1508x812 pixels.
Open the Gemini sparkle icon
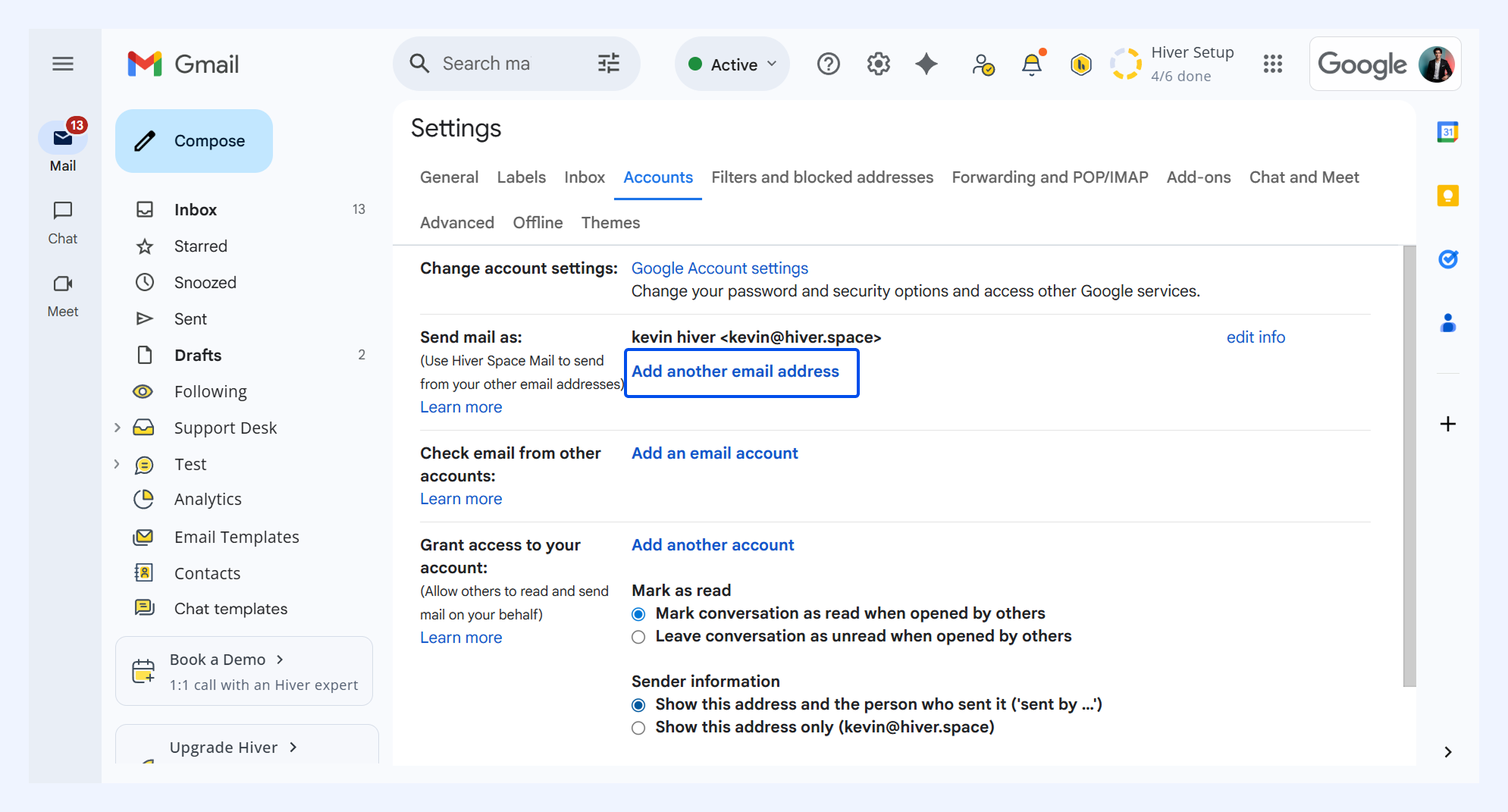tap(926, 64)
